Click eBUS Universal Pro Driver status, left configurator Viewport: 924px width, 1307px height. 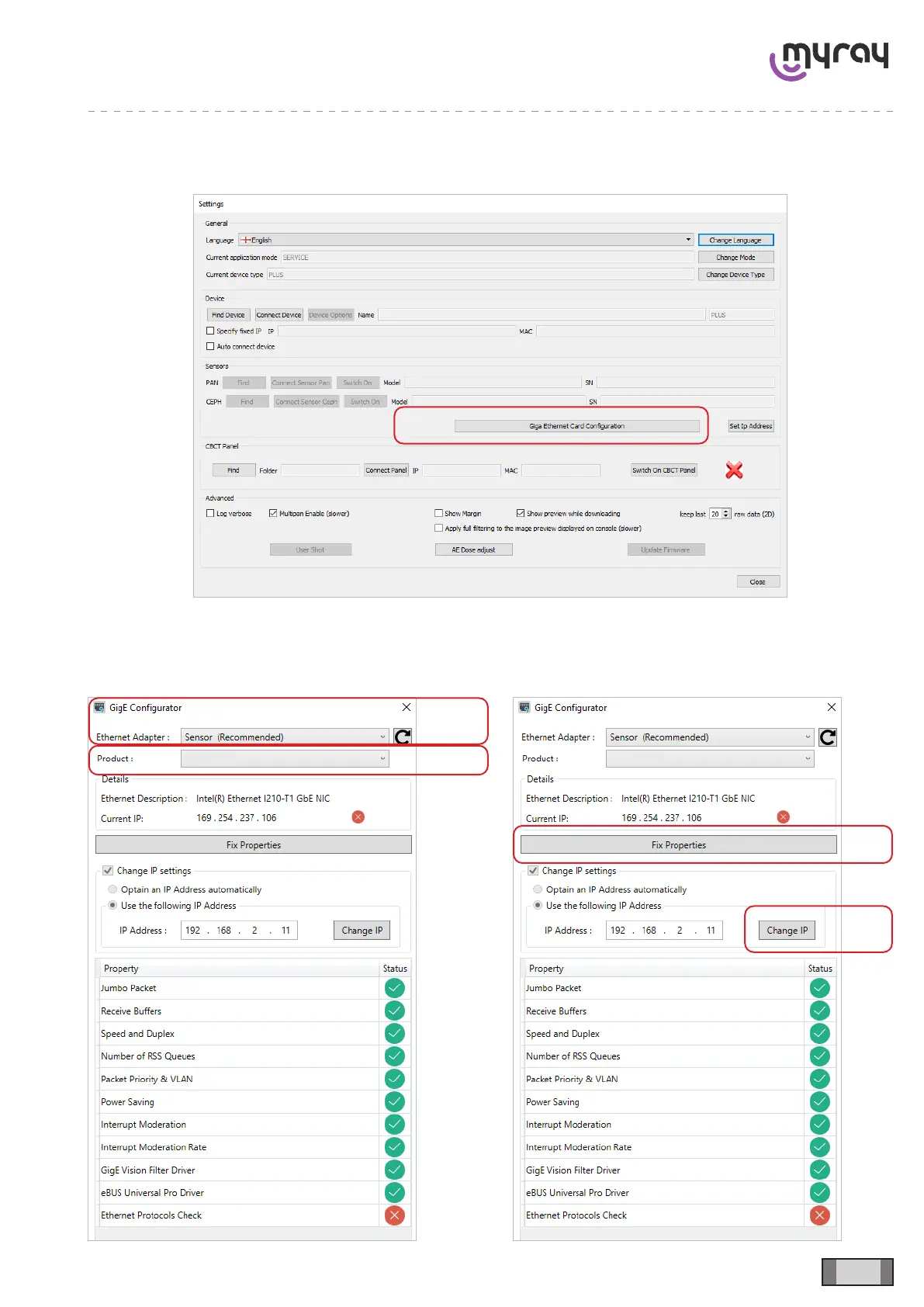coord(395,1192)
